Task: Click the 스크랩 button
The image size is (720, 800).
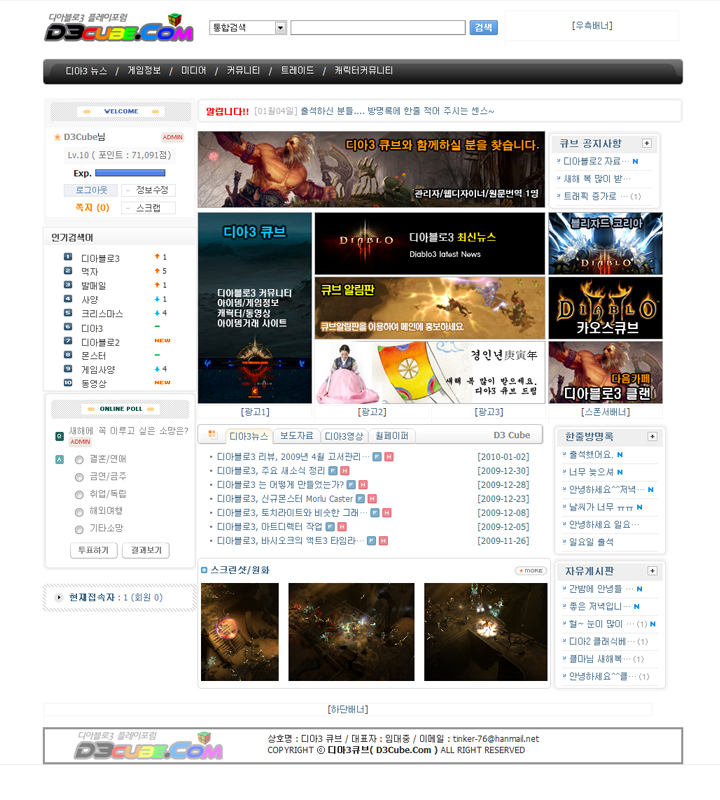Action: pos(149,208)
